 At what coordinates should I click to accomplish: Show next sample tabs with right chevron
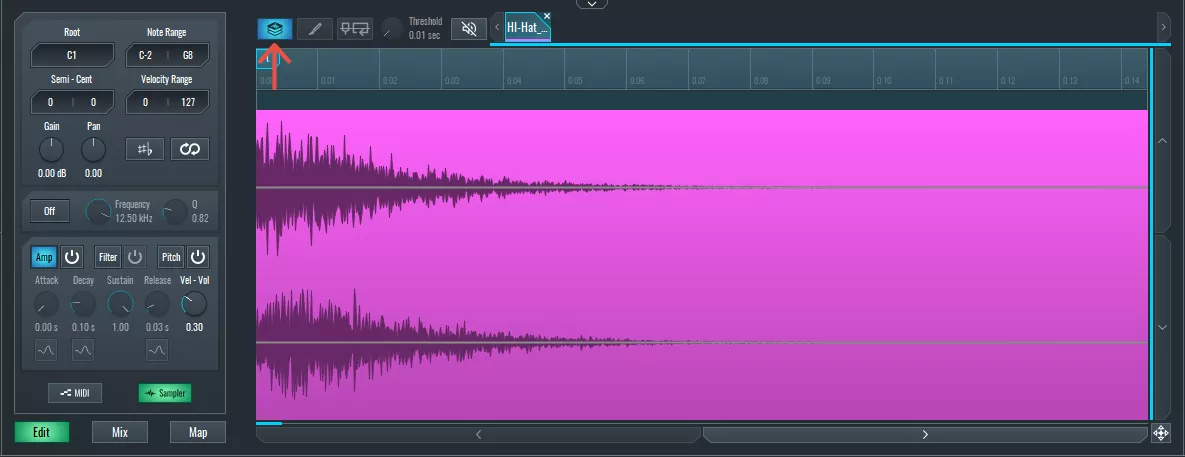[1164, 28]
